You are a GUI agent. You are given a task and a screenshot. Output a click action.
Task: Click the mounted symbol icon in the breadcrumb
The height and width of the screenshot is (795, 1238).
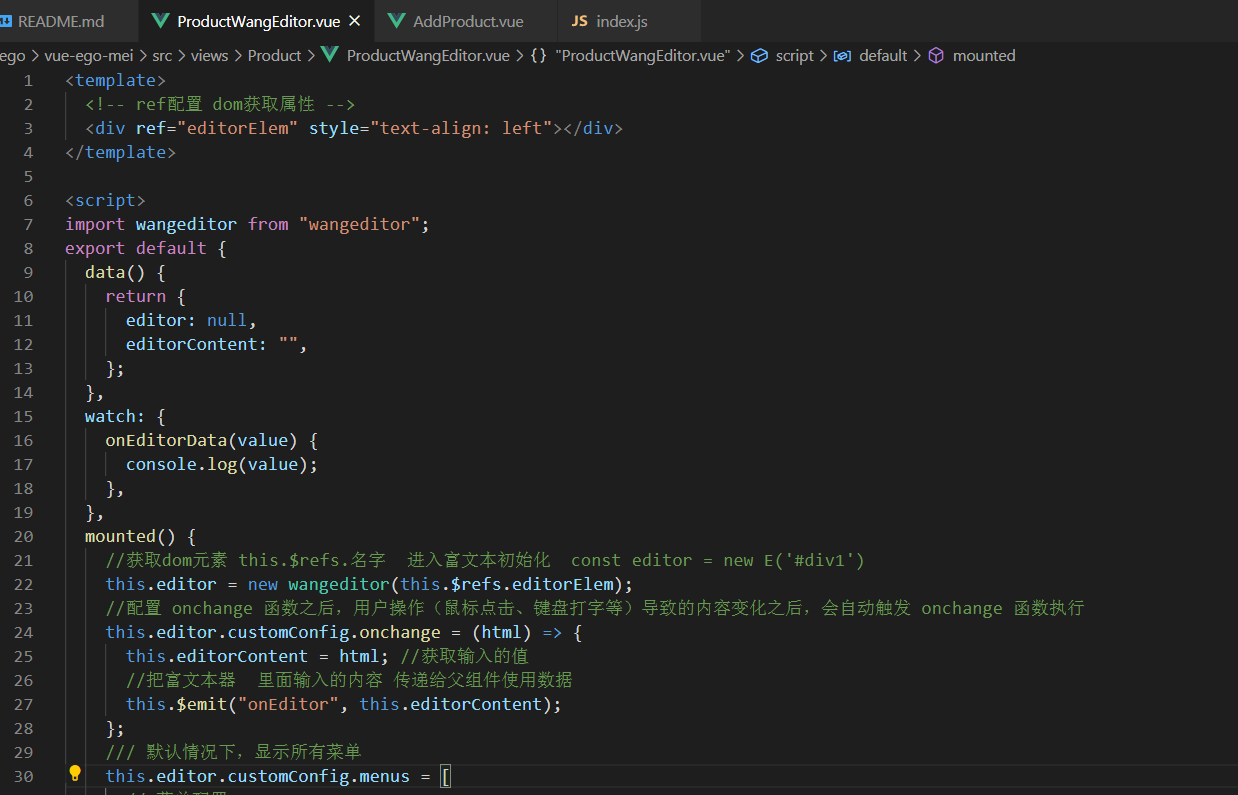(936, 56)
